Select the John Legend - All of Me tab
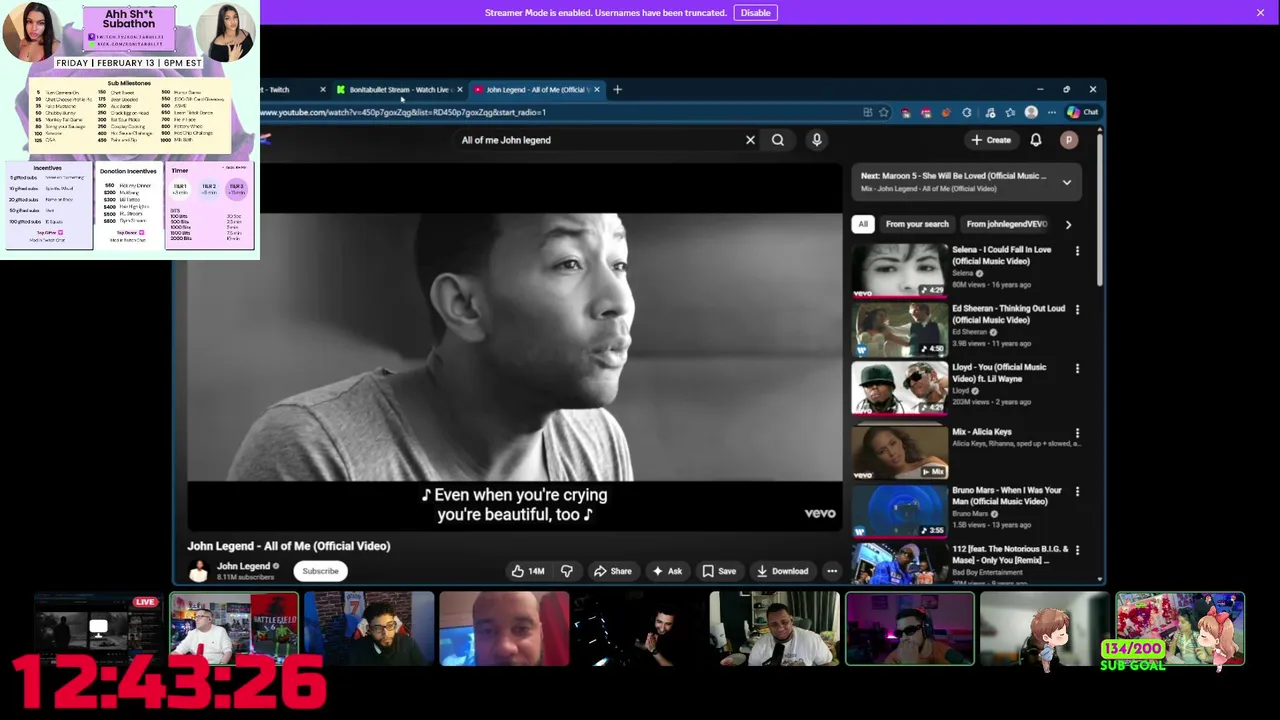 point(537,89)
